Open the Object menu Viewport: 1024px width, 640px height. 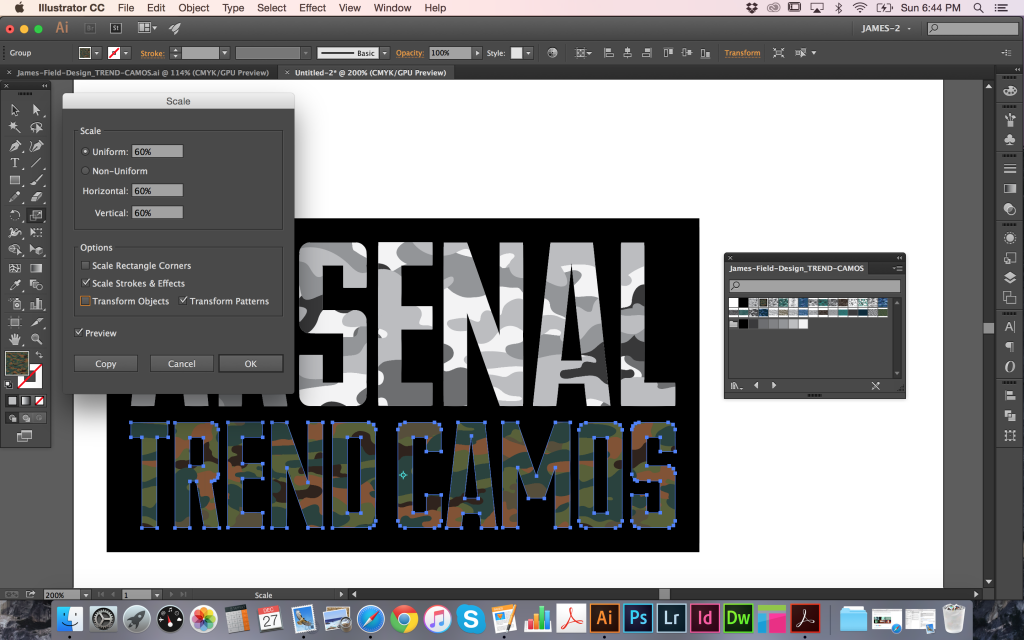tap(194, 8)
